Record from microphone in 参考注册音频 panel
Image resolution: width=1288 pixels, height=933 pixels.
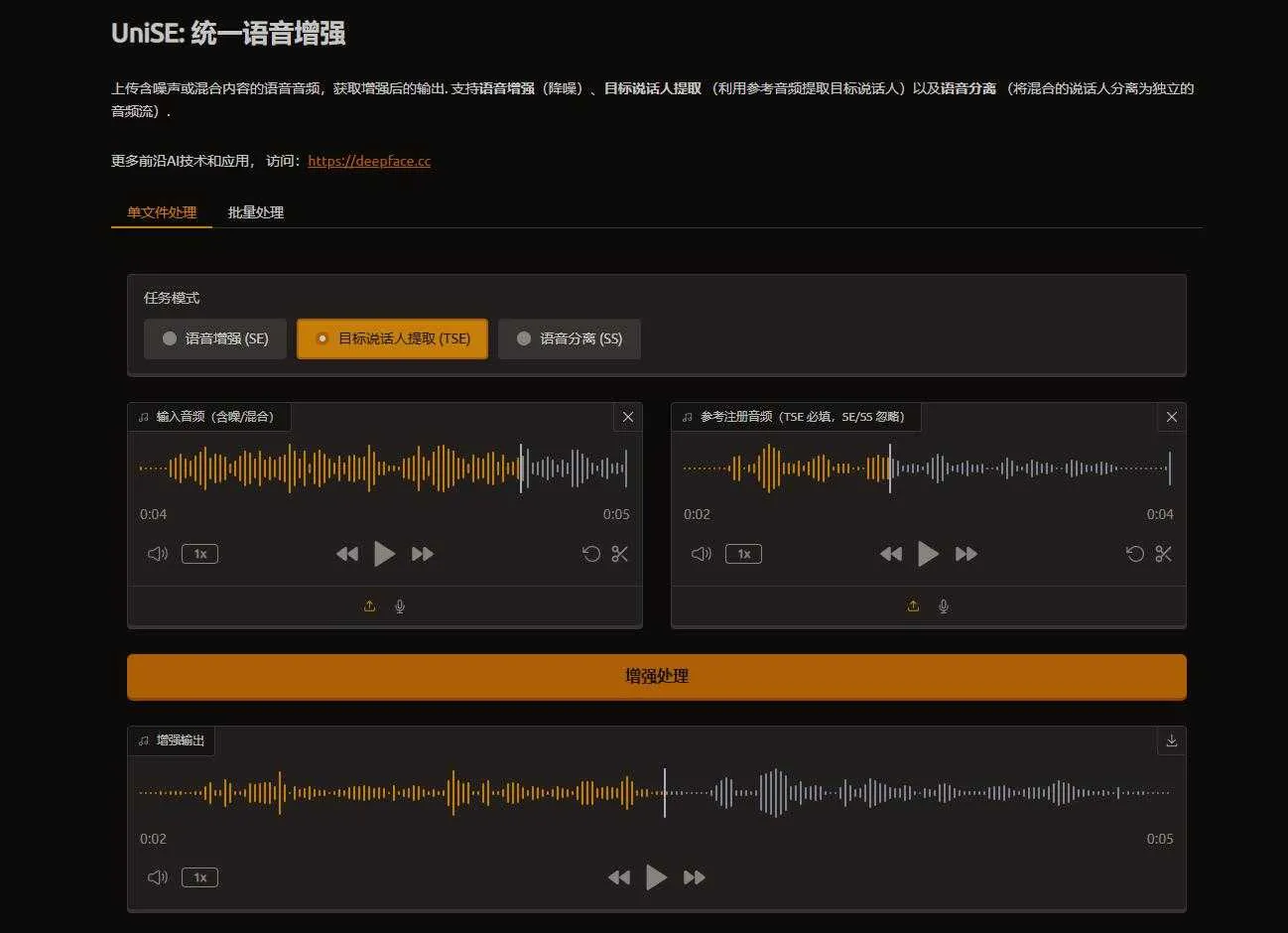click(944, 606)
